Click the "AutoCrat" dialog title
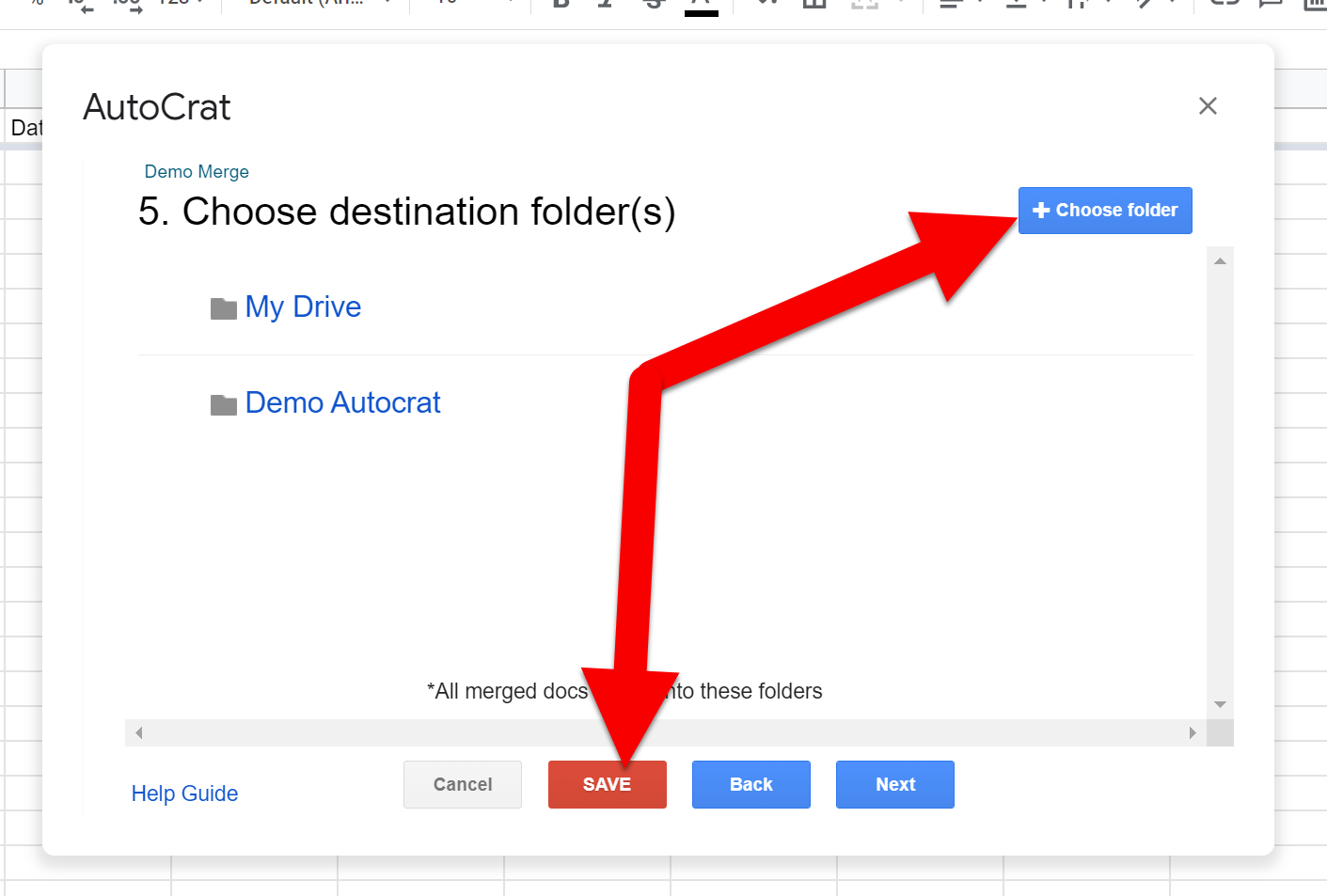Image resolution: width=1327 pixels, height=896 pixels. [x=157, y=107]
